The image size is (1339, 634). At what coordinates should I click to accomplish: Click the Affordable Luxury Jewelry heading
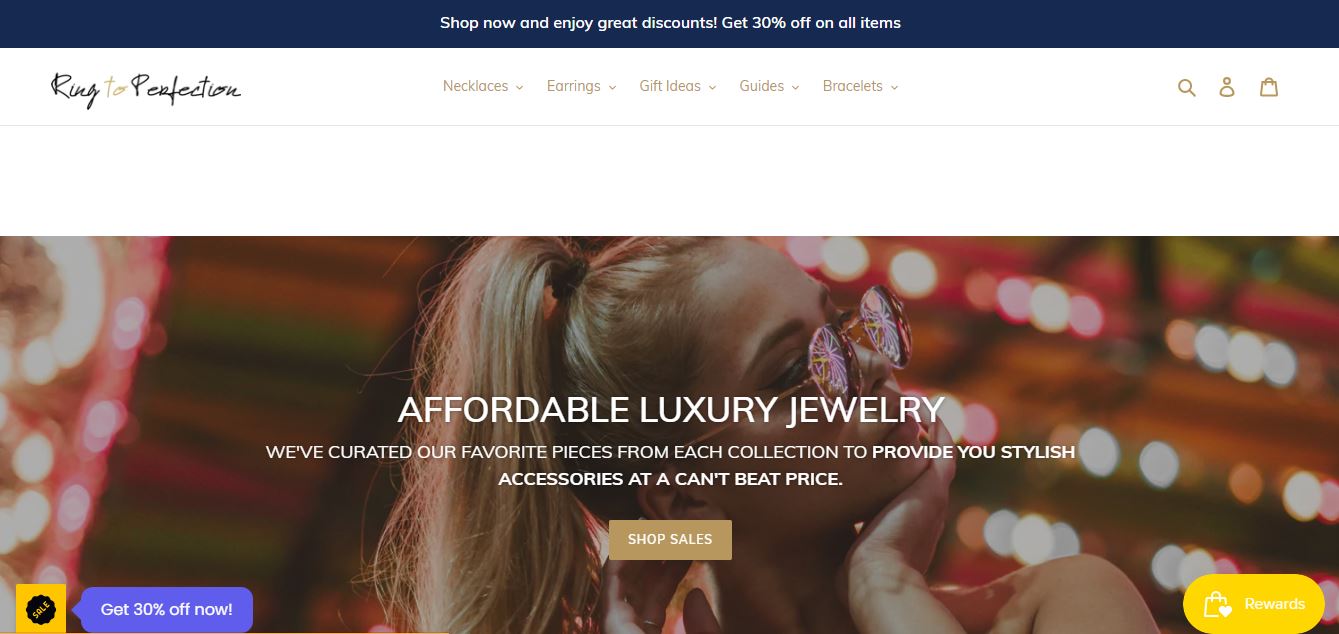point(670,410)
